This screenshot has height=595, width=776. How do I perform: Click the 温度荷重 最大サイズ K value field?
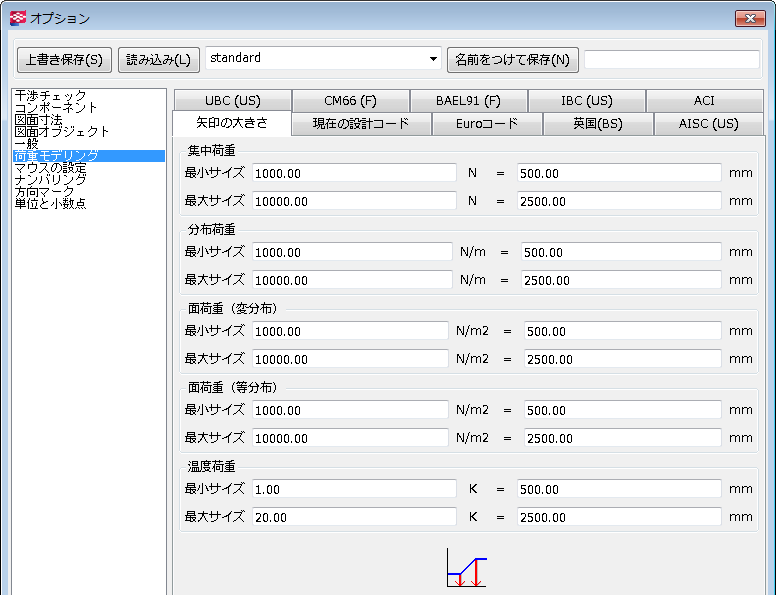tap(354, 517)
